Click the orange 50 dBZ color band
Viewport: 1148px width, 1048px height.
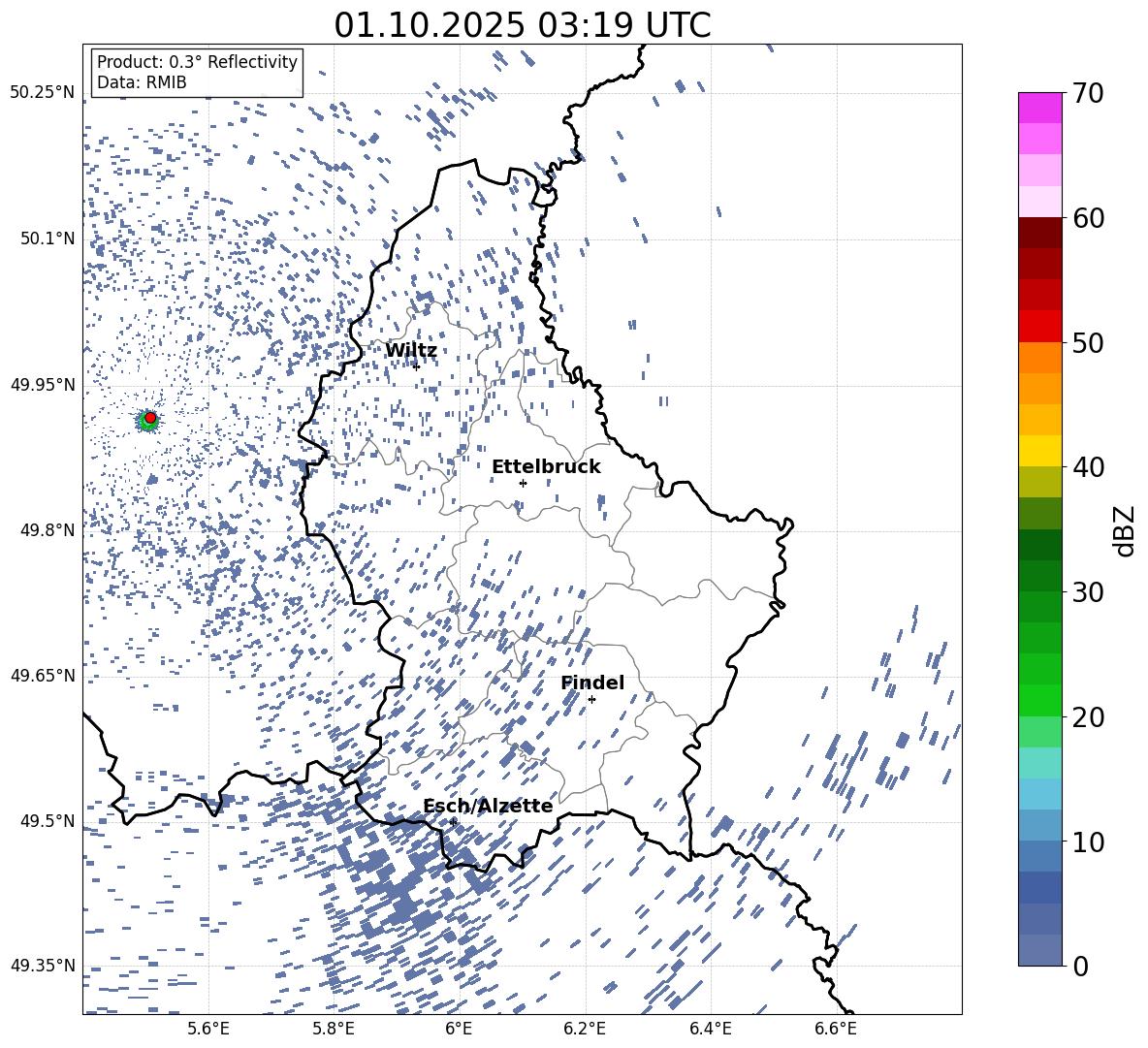[1040, 357]
